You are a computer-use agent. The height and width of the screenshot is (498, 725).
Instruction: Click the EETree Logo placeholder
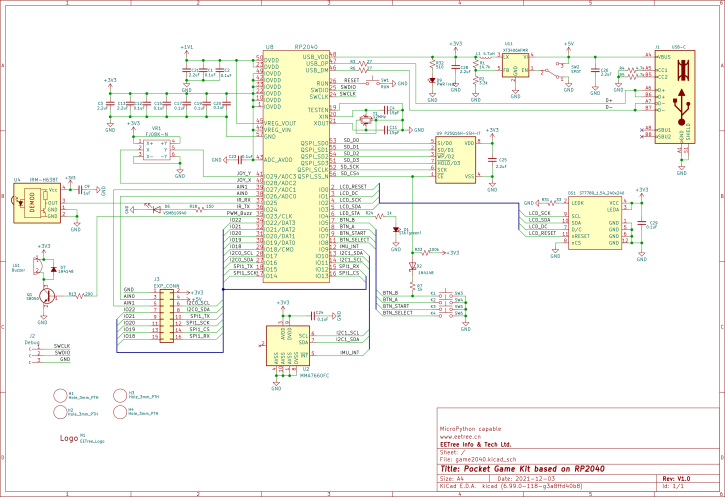coord(68,438)
